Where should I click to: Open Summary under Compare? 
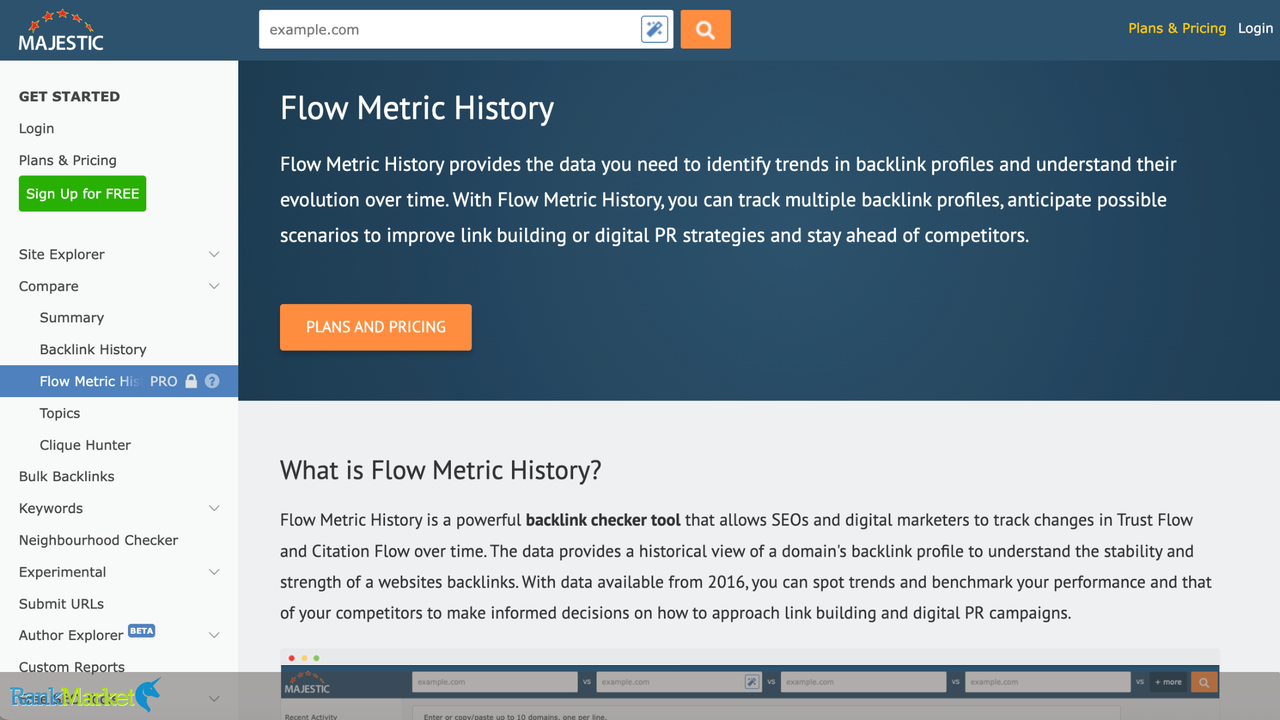pyautogui.click(x=72, y=317)
